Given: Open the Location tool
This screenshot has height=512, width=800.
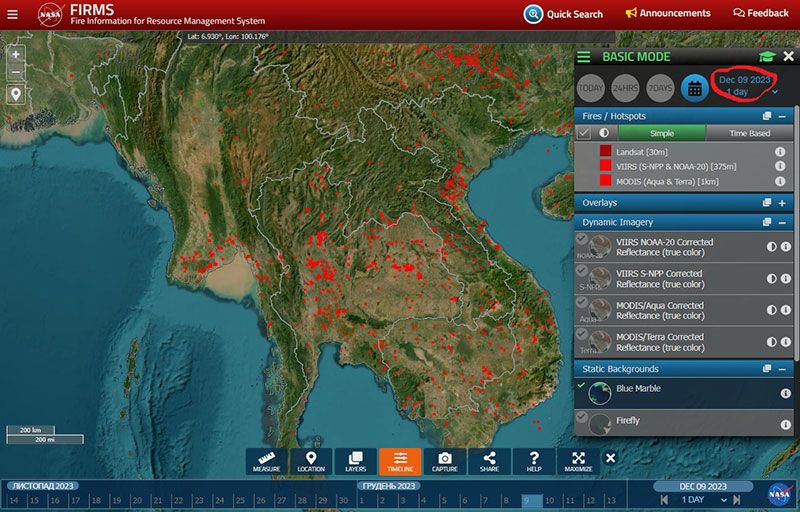Looking at the screenshot, I should (x=311, y=462).
